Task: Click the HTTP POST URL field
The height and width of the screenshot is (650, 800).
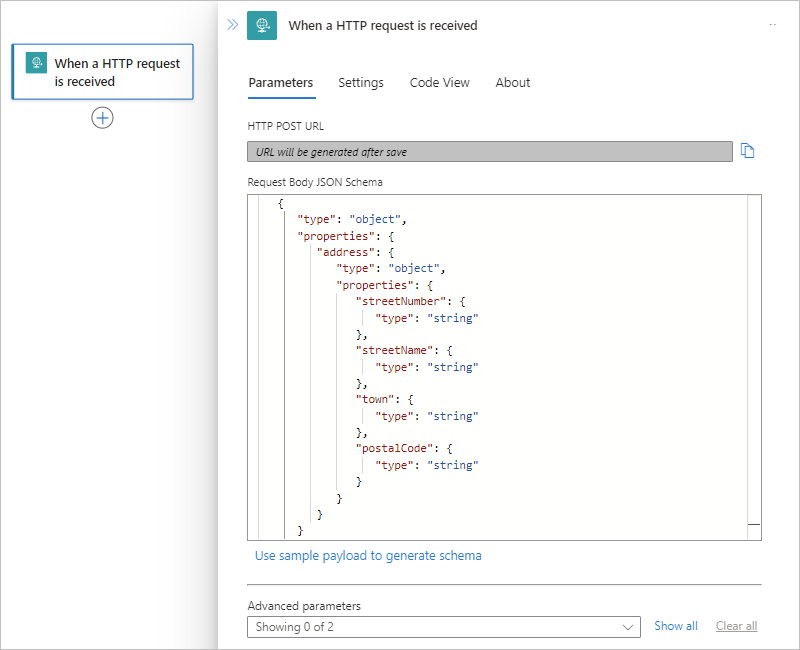Action: point(490,152)
